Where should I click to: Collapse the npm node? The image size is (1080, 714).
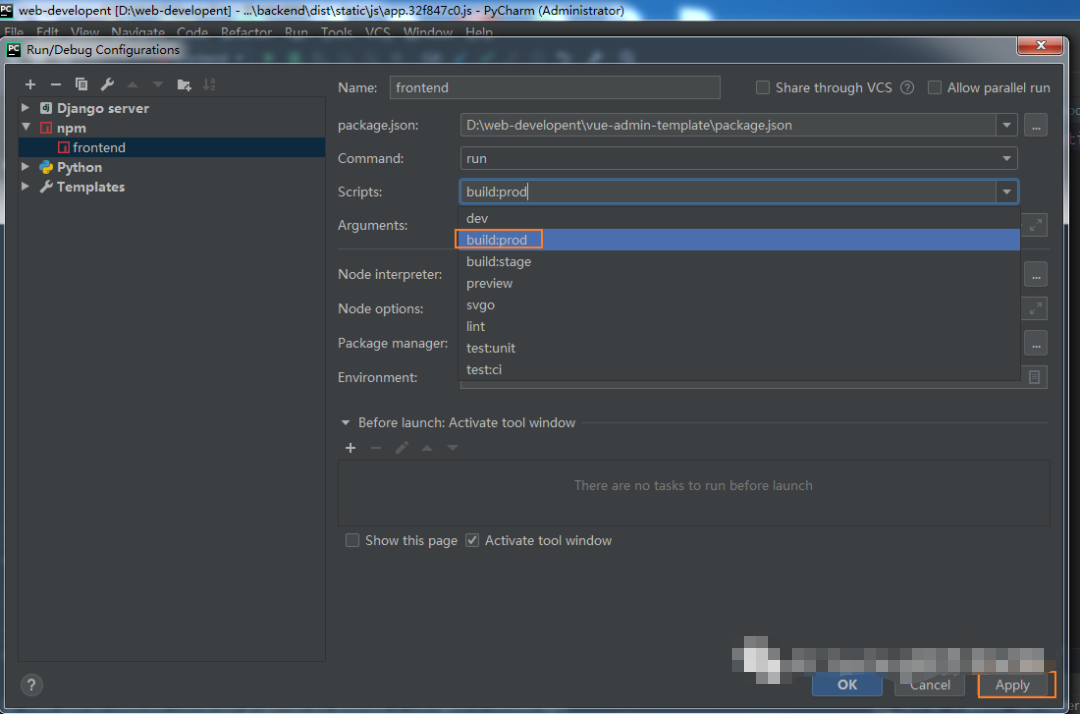coord(25,127)
